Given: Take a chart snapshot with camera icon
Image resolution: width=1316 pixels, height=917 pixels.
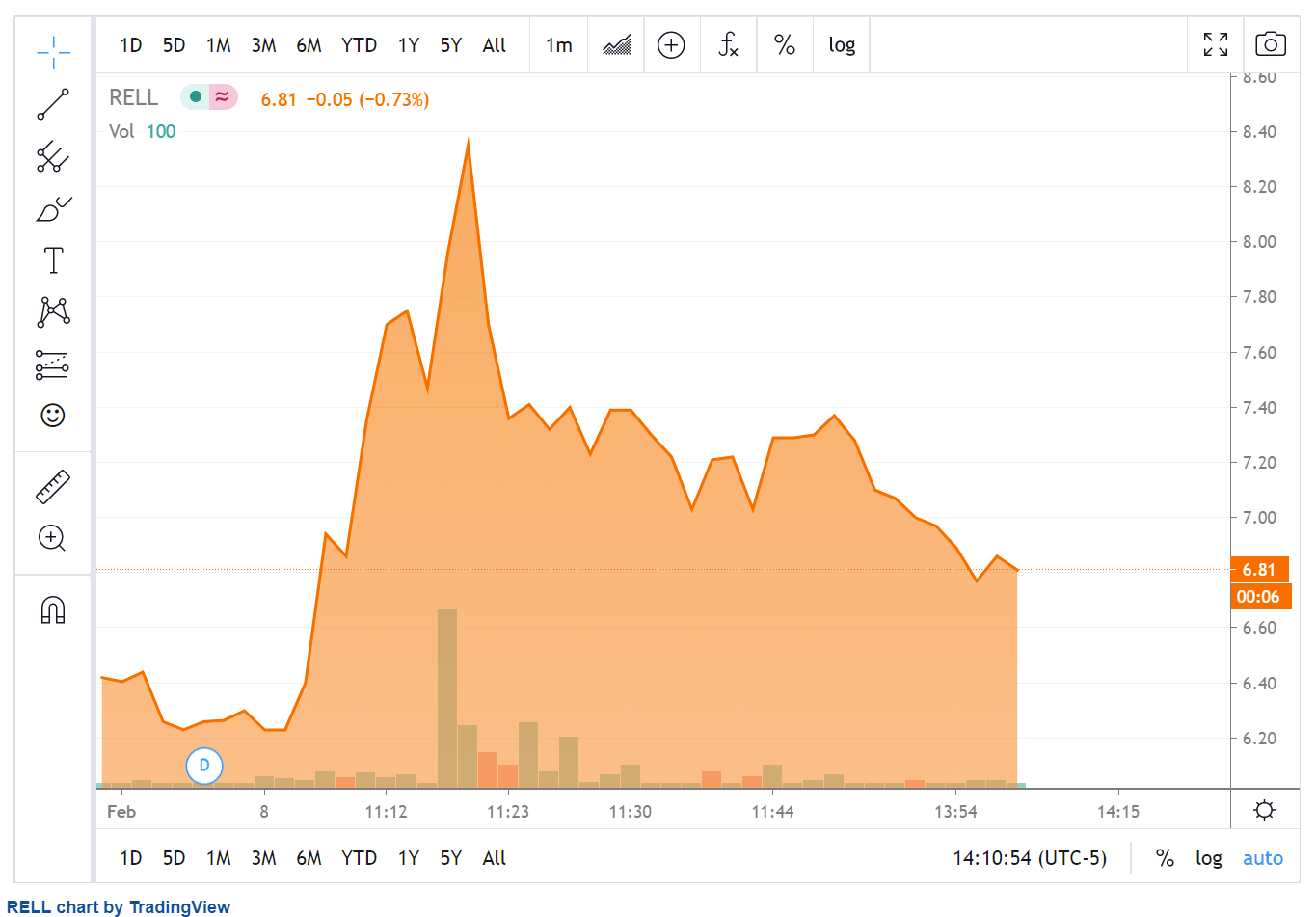Looking at the screenshot, I should 1271,44.
